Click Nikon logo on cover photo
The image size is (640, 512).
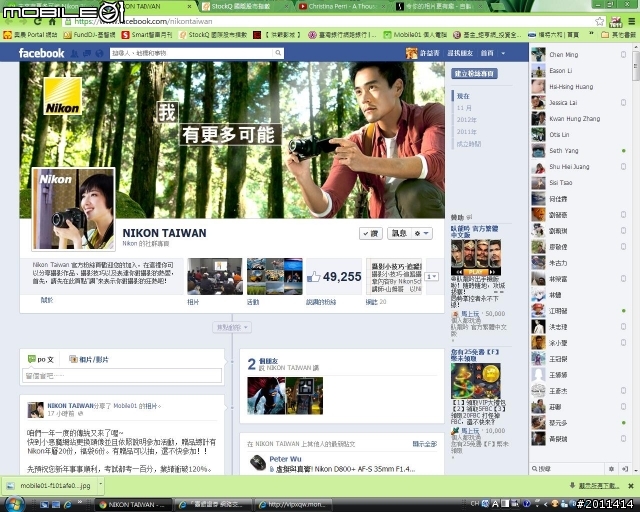(62, 96)
